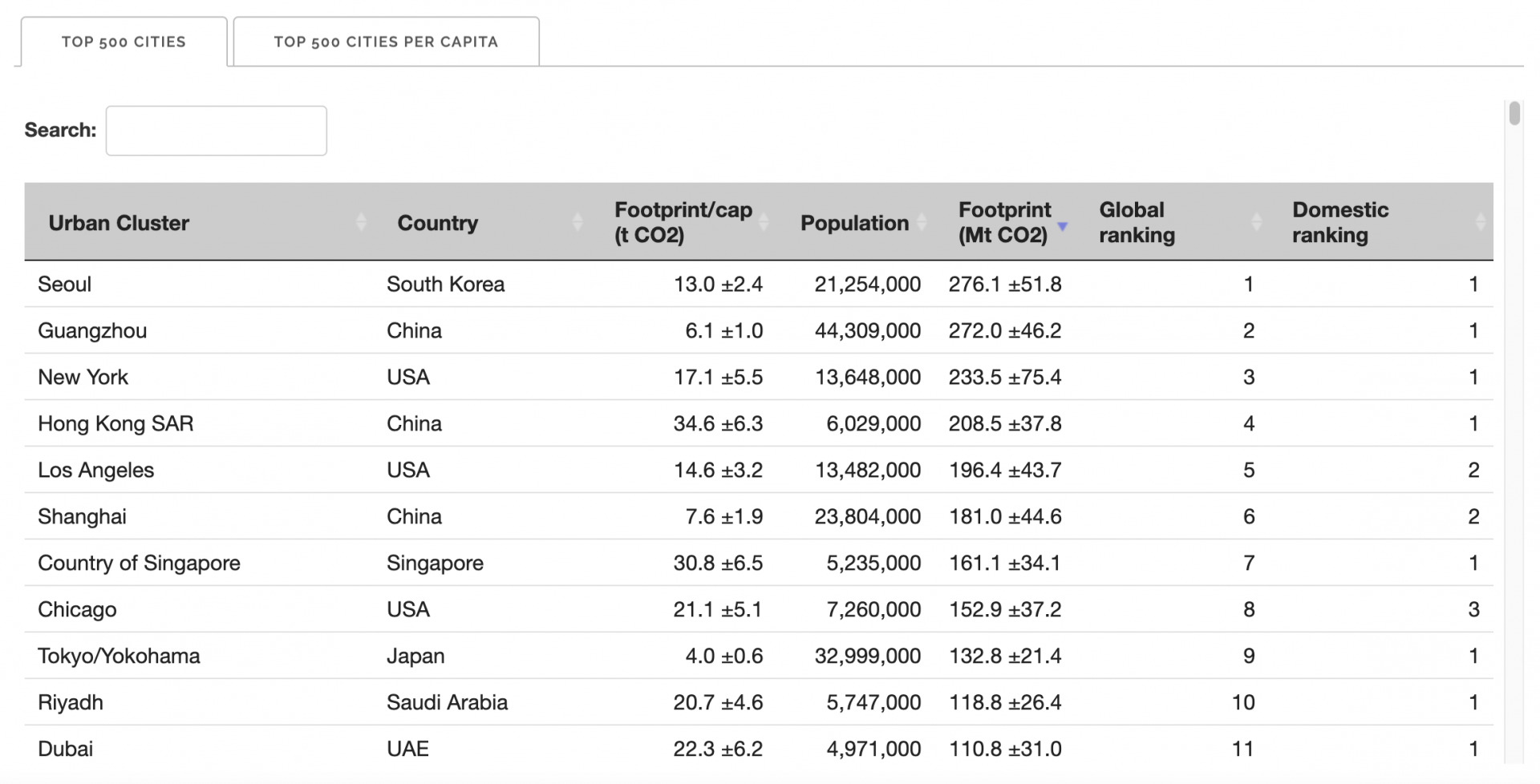The height and width of the screenshot is (784, 1540).
Task: Click New York footprint 233.5 ±75.4
Action: (x=1005, y=377)
